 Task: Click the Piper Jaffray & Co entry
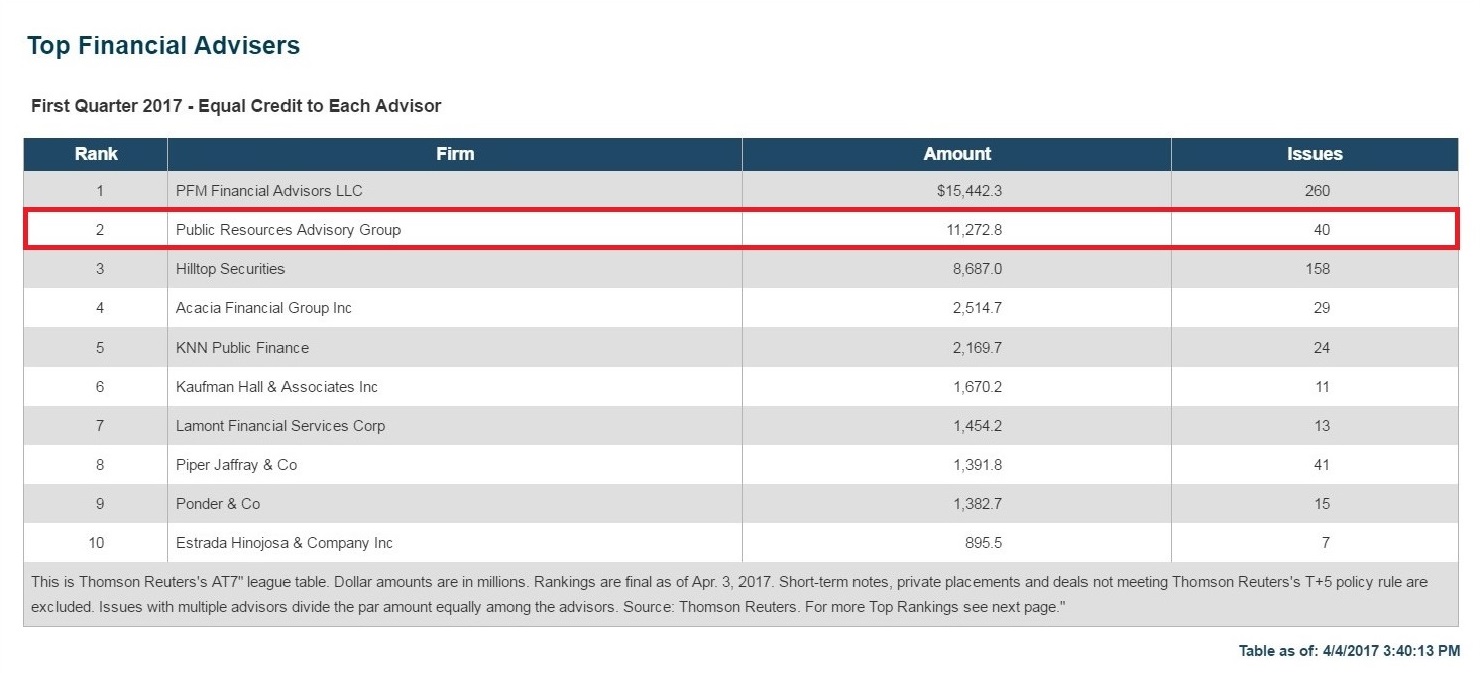[x=236, y=465]
